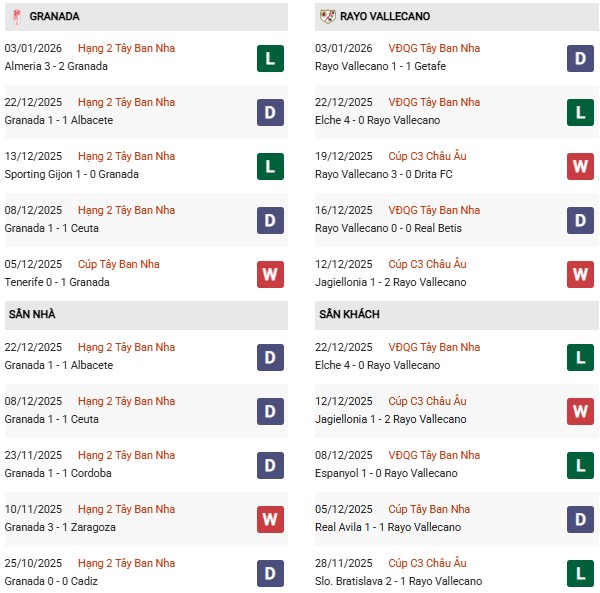
Task: Click the D badge for Real Avila 1-1 Rayo Vallecano
Action: 581,519
